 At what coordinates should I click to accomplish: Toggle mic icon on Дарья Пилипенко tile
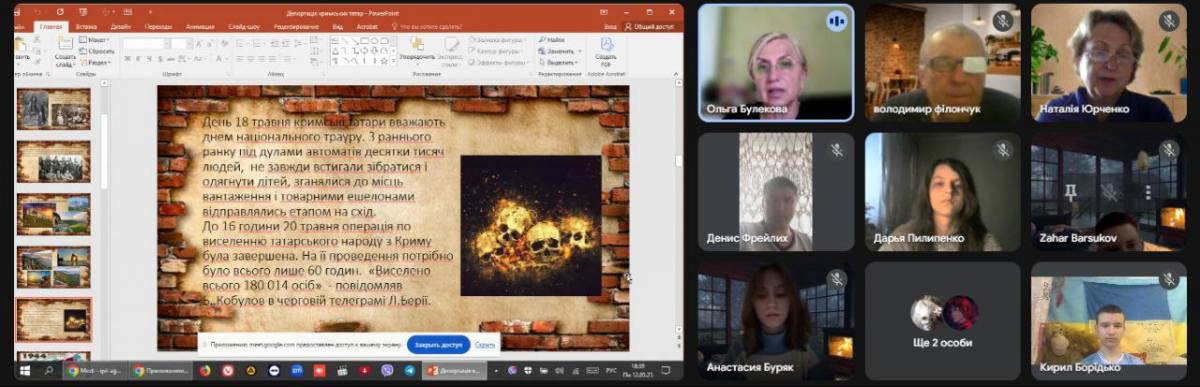(1002, 149)
